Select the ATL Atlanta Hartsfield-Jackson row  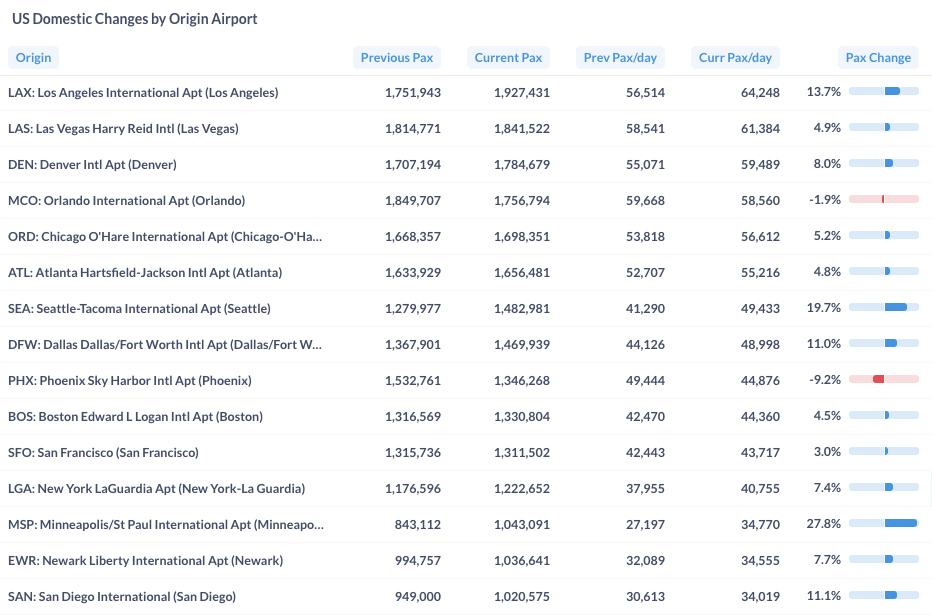coord(466,272)
